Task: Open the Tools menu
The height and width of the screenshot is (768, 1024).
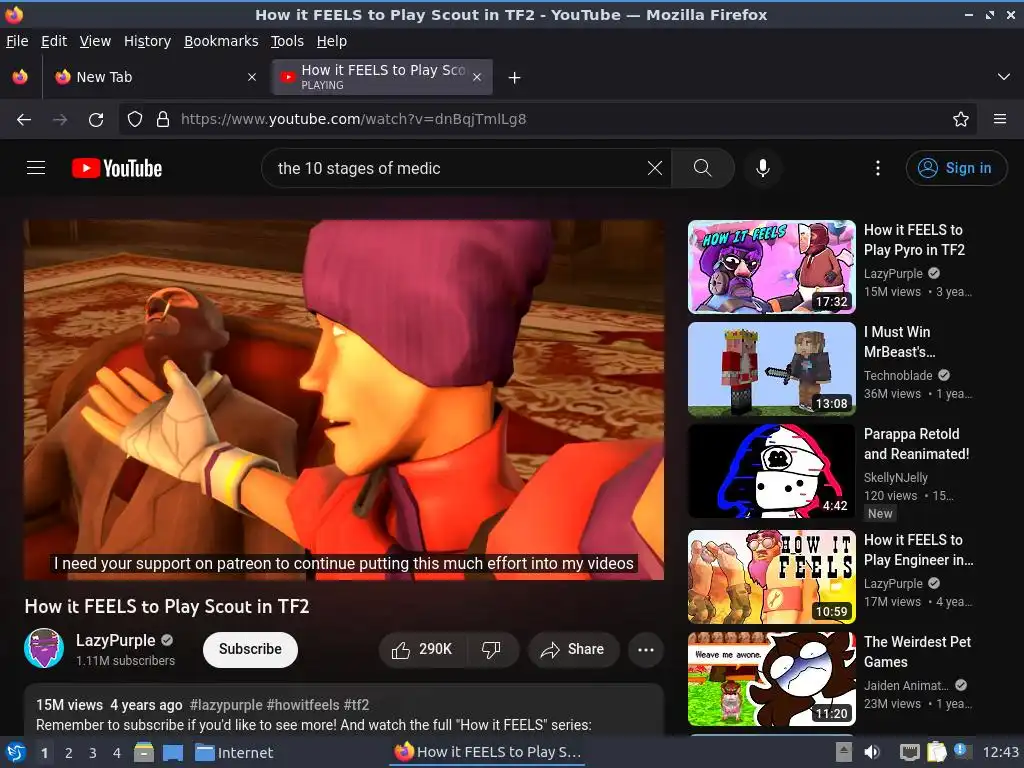Action: [287, 41]
